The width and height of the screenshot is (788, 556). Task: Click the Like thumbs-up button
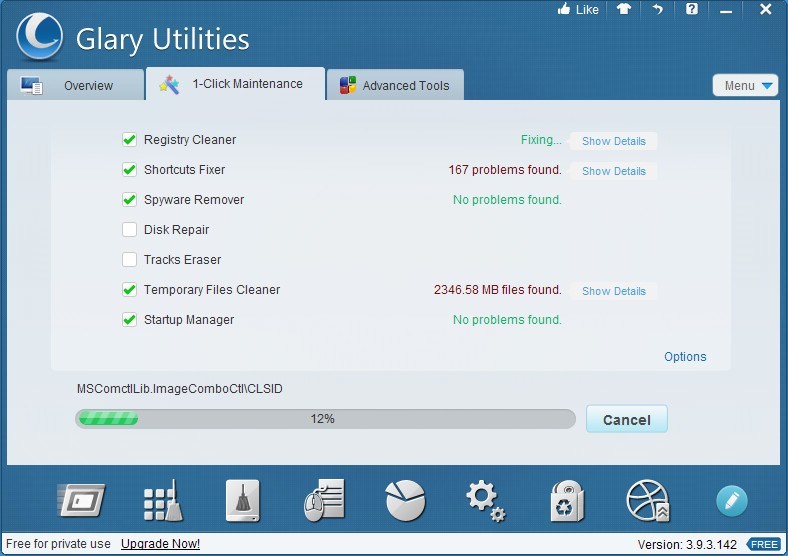coord(578,10)
